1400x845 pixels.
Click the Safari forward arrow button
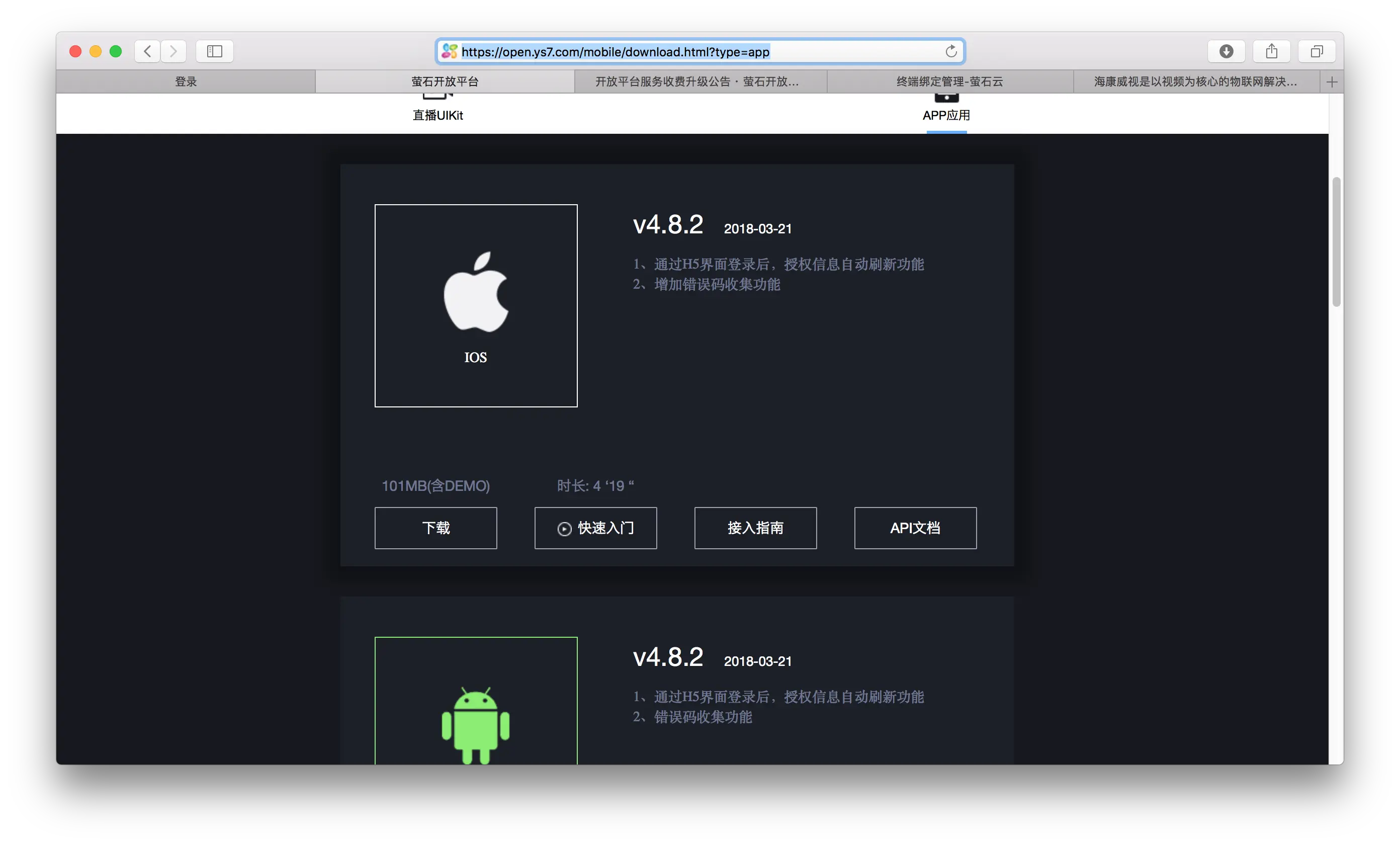pyautogui.click(x=173, y=51)
